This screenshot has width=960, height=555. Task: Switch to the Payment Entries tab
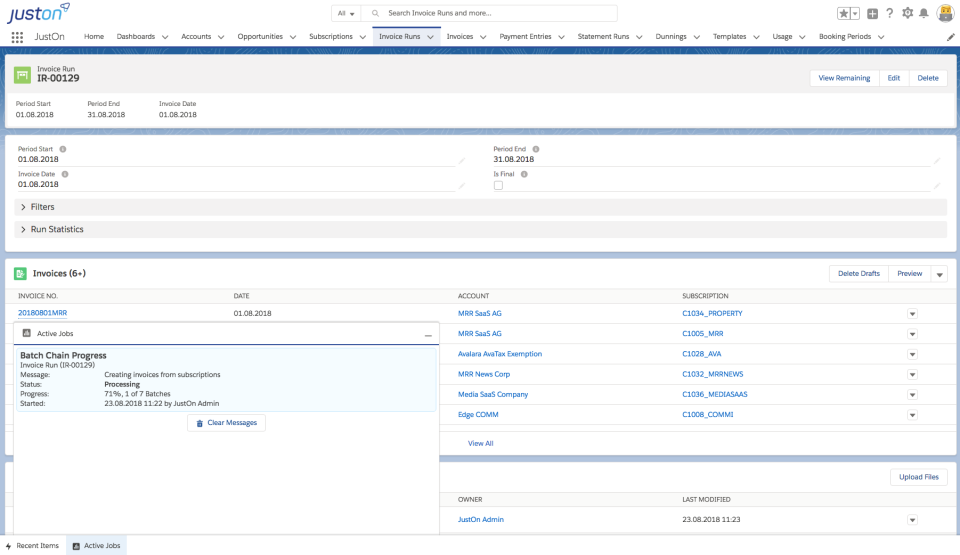tap(525, 37)
